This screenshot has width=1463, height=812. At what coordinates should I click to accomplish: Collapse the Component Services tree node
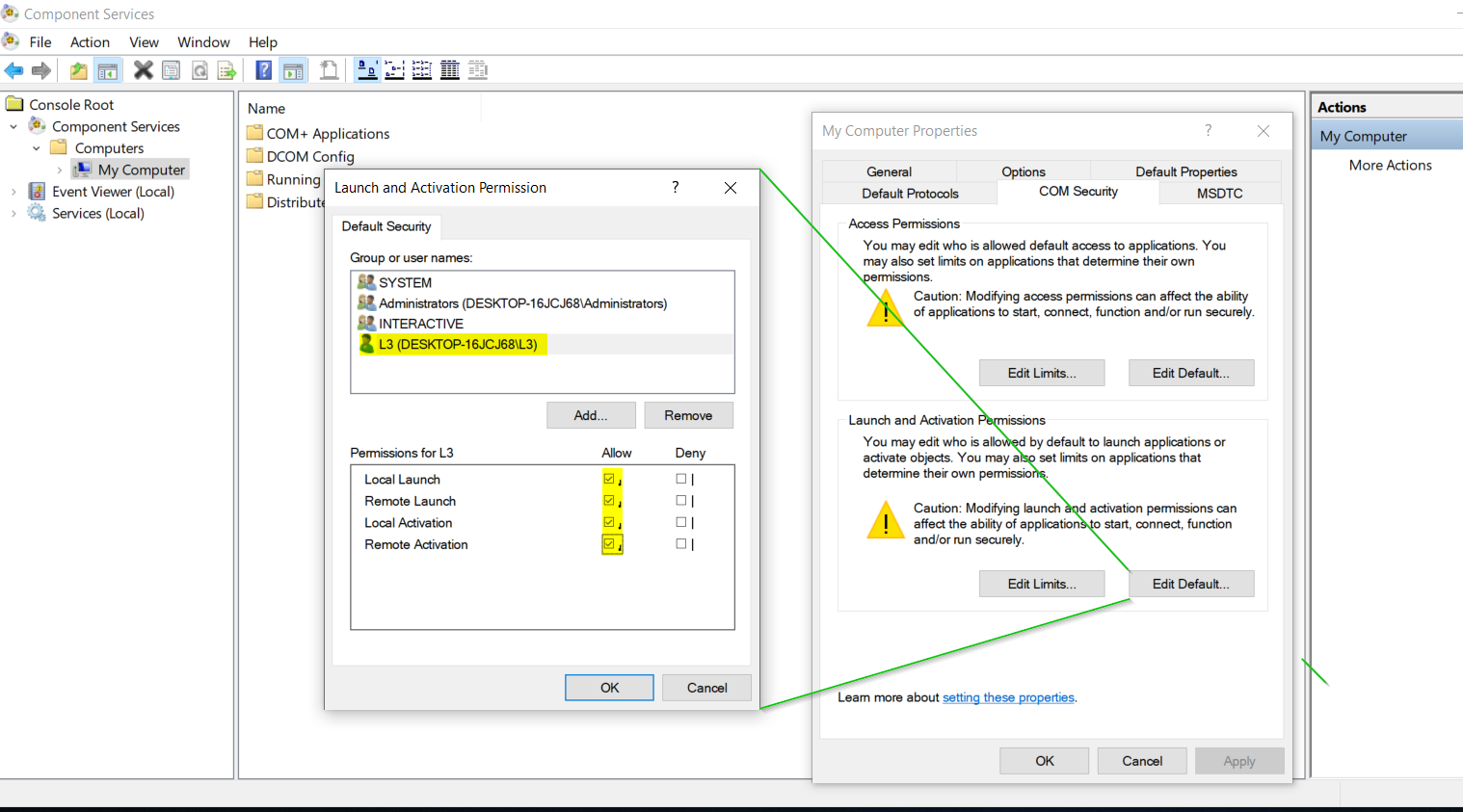pos(13,126)
